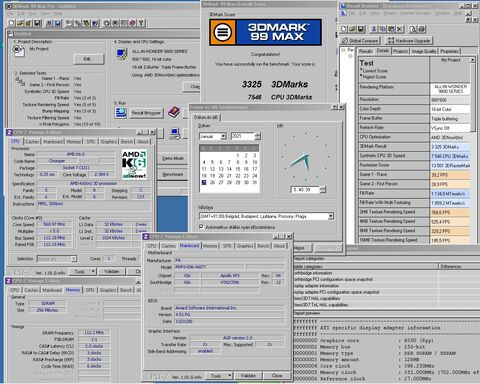Screen dimensions: 480x384
Task: Open the purple help book icon
Action: tap(174, 112)
